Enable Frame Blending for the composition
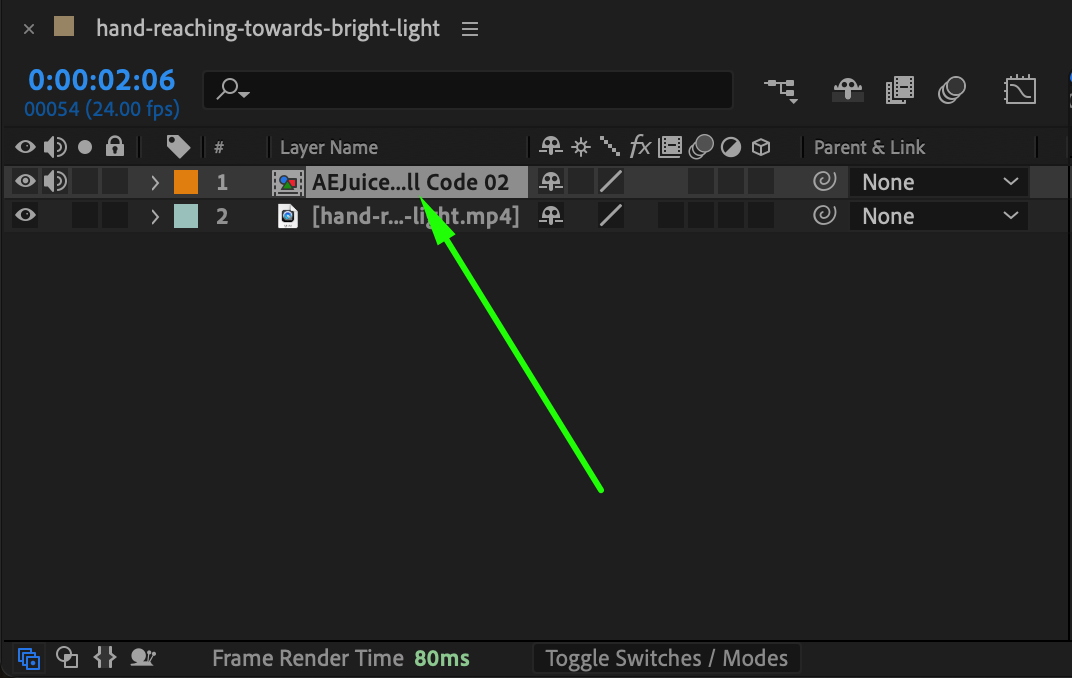Screen dimensions: 1072x678 coord(900,90)
